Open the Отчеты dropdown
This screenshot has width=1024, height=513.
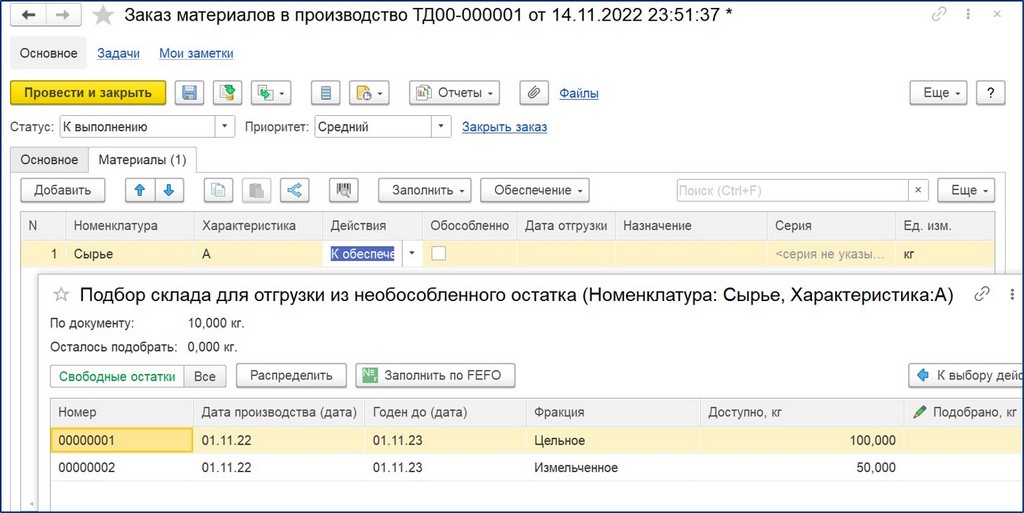tap(455, 93)
